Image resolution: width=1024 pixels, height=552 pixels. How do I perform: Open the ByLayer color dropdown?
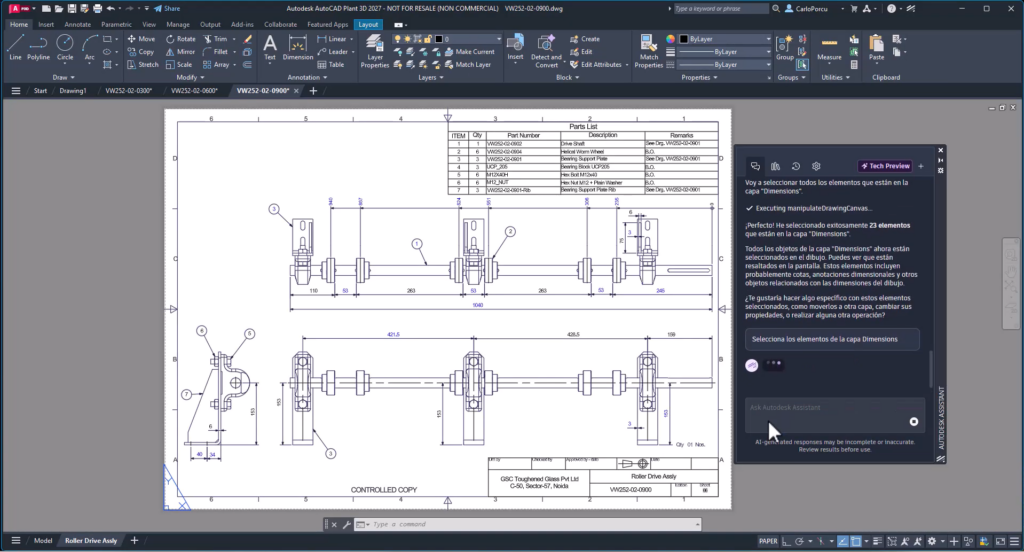[x=768, y=39]
